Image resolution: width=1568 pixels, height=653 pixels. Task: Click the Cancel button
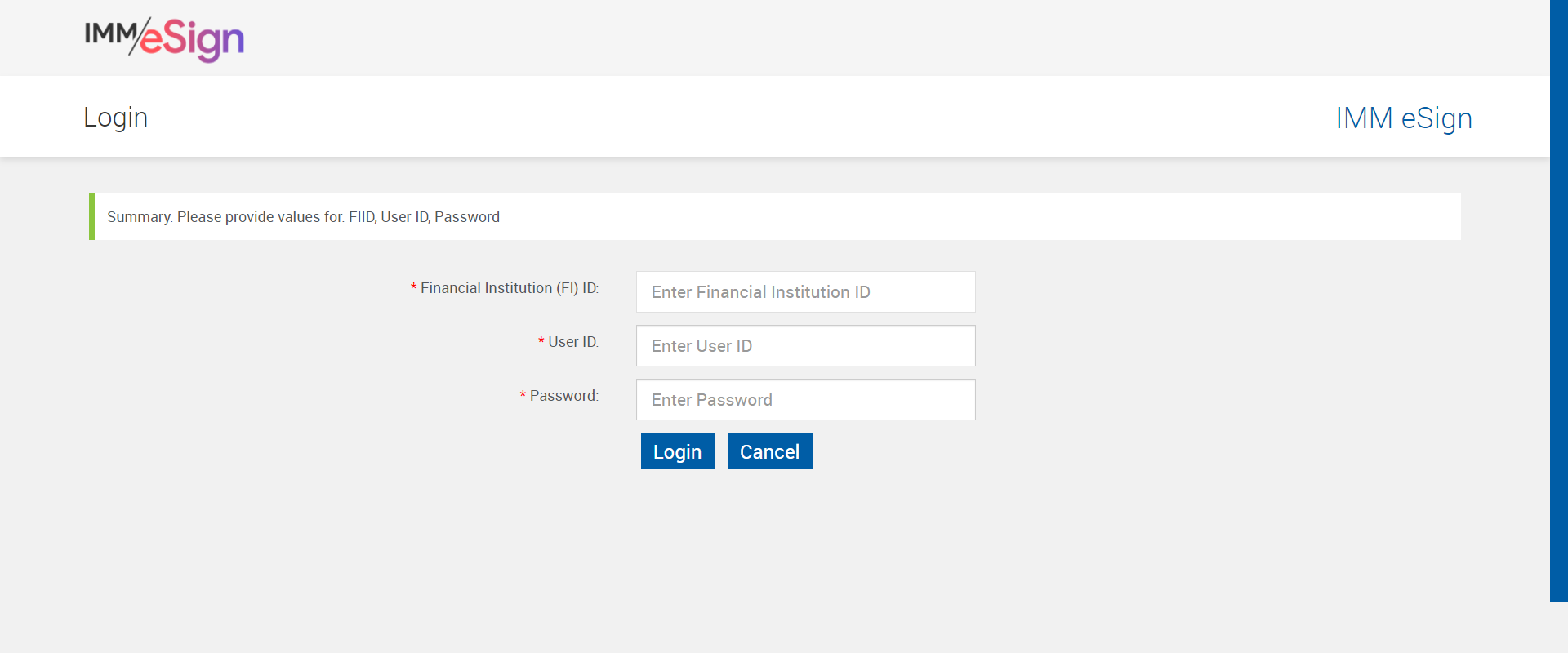(769, 451)
